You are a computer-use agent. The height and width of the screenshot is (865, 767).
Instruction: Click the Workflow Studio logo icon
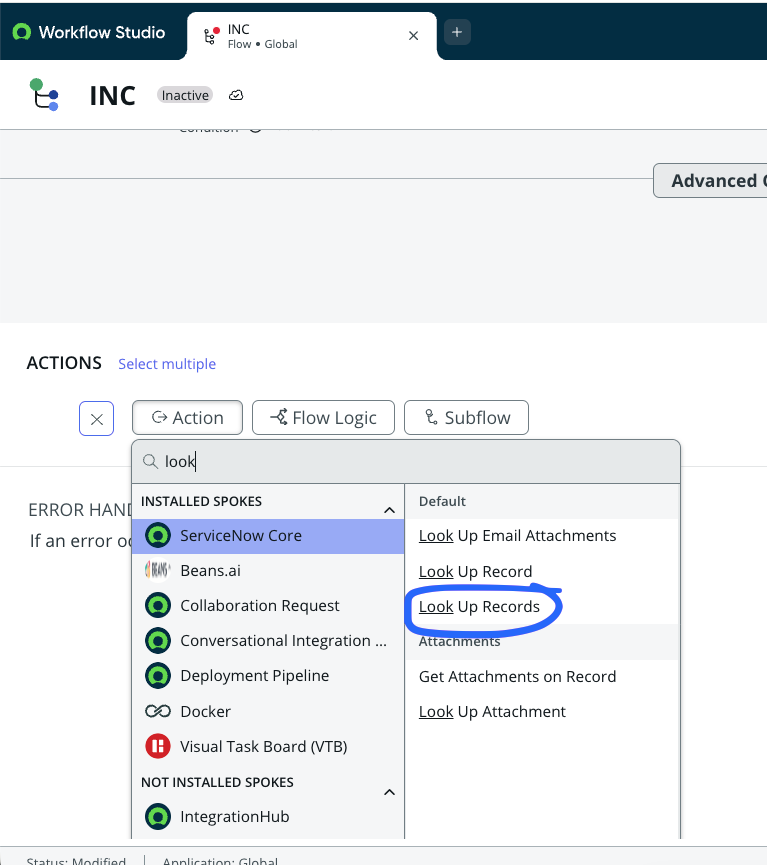pyautogui.click(x=22, y=32)
